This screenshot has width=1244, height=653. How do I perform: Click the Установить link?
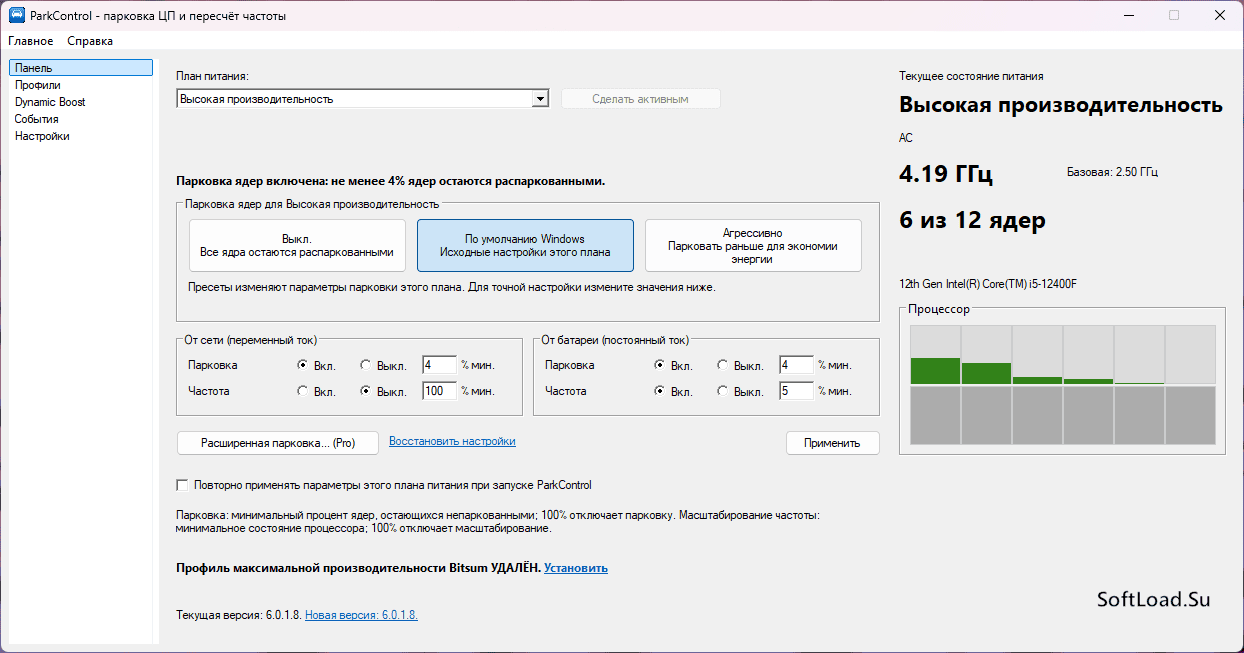[576, 568]
